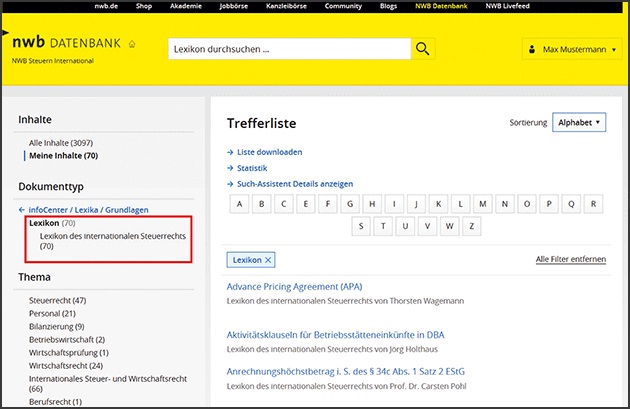Image resolution: width=630 pixels, height=409 pixels.
Task: Select Steuerrecht (47) topic filter
Action: (x=57, y=300)
